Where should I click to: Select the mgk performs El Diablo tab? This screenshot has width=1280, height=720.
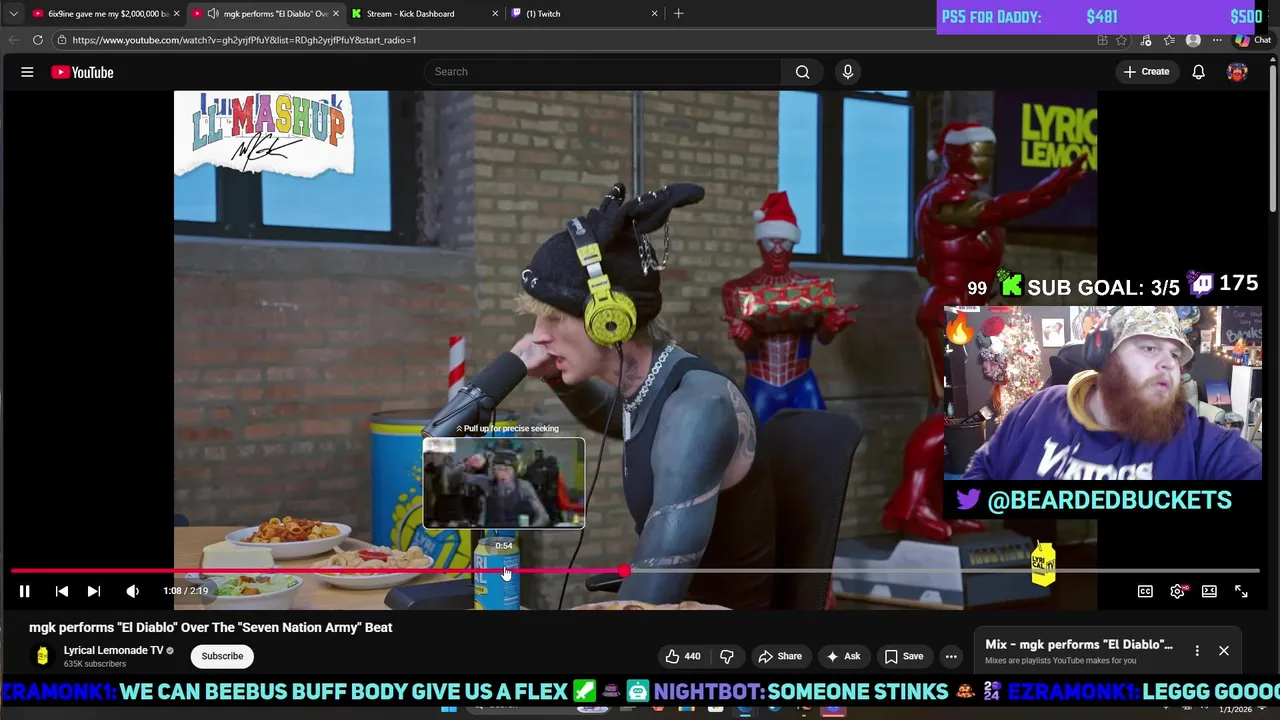tap(266, 14)
